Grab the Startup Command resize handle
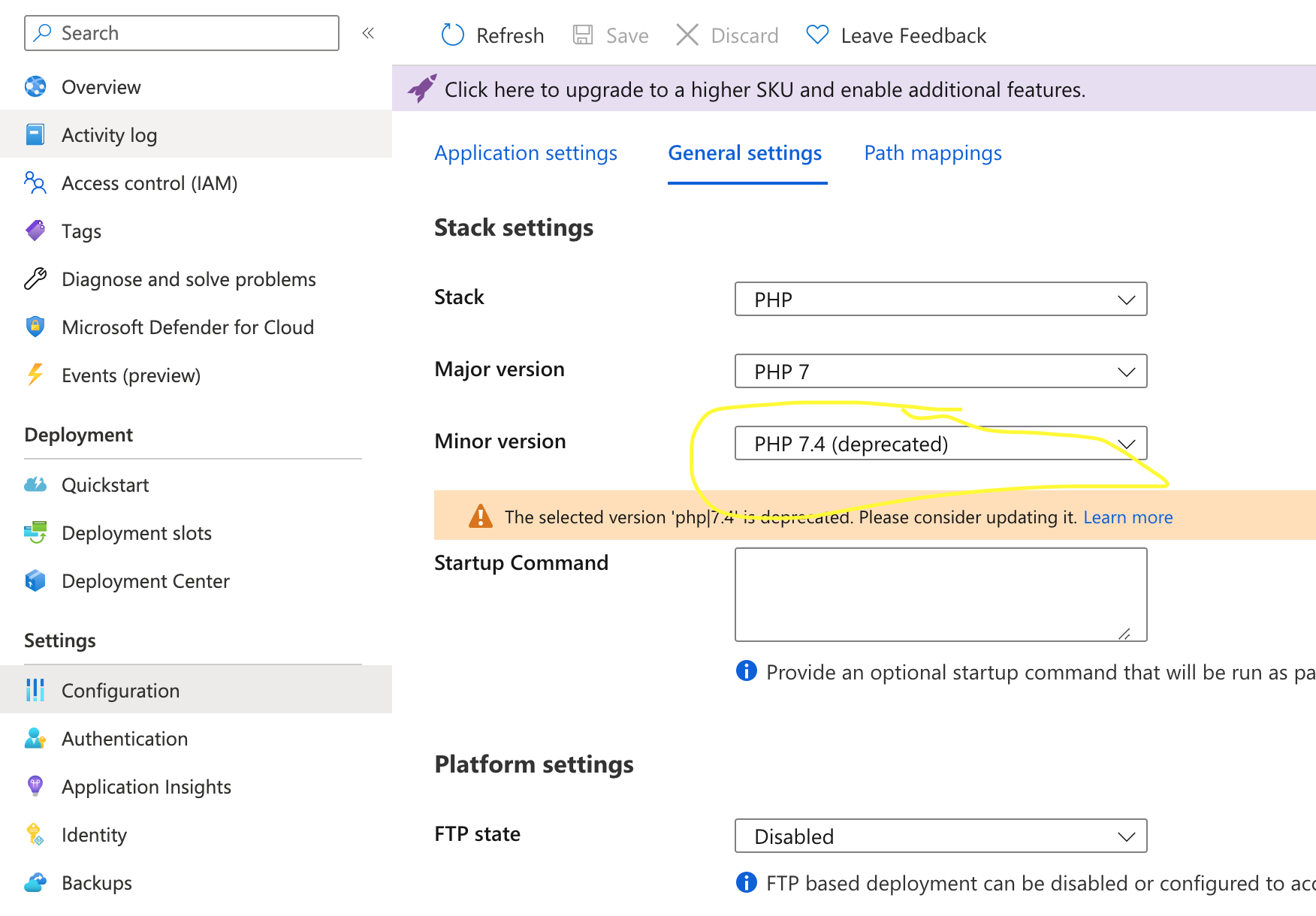Screen dimensions: 1316x916 (x=1124, y=634)
